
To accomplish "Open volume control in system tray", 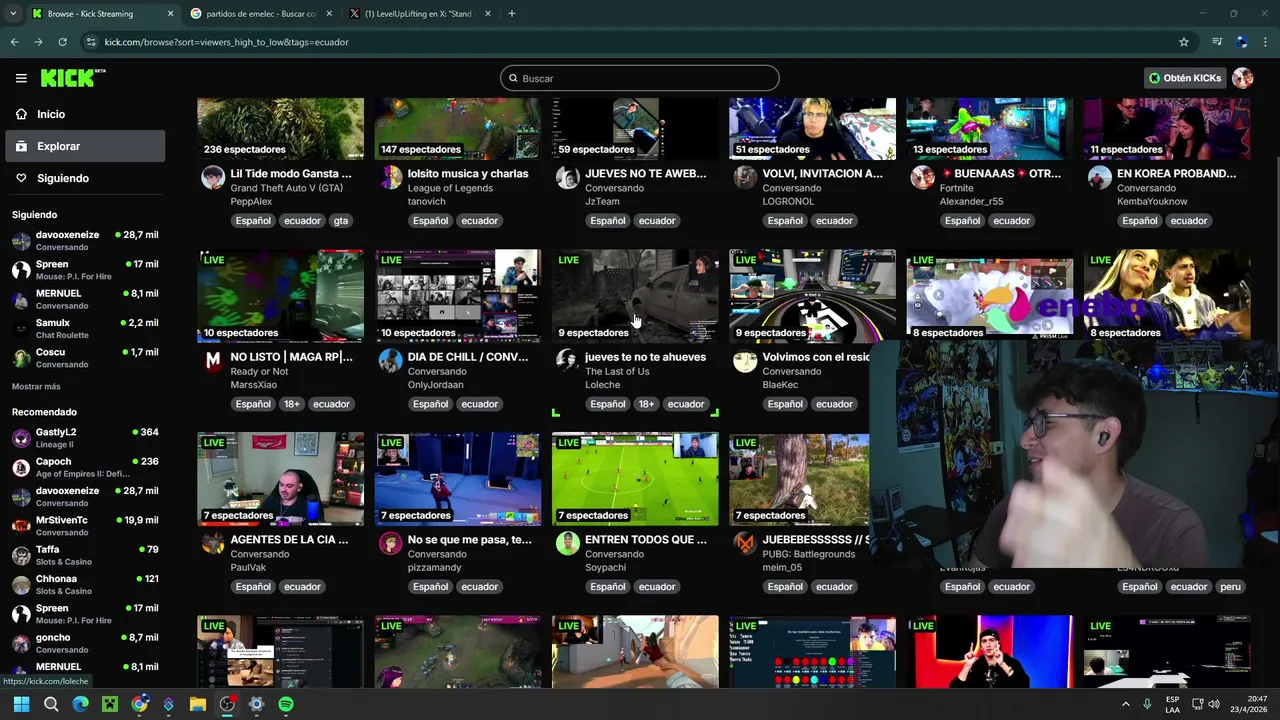I will click(1214, 704).
